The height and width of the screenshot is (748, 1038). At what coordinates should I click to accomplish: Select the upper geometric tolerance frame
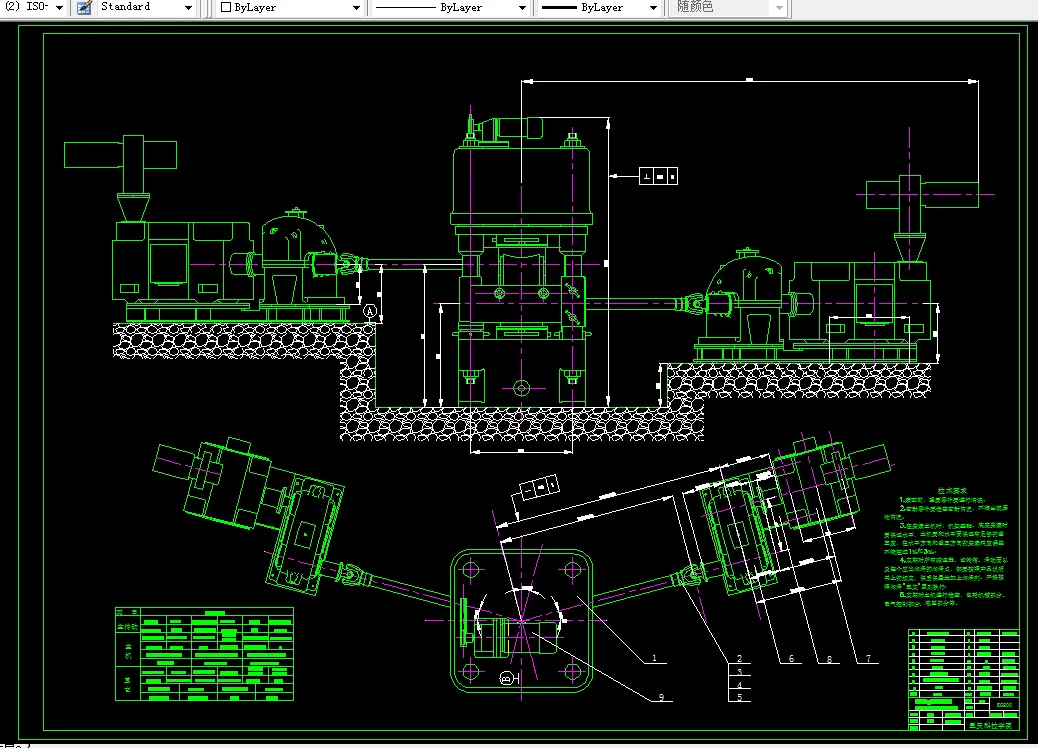[659, 176]
